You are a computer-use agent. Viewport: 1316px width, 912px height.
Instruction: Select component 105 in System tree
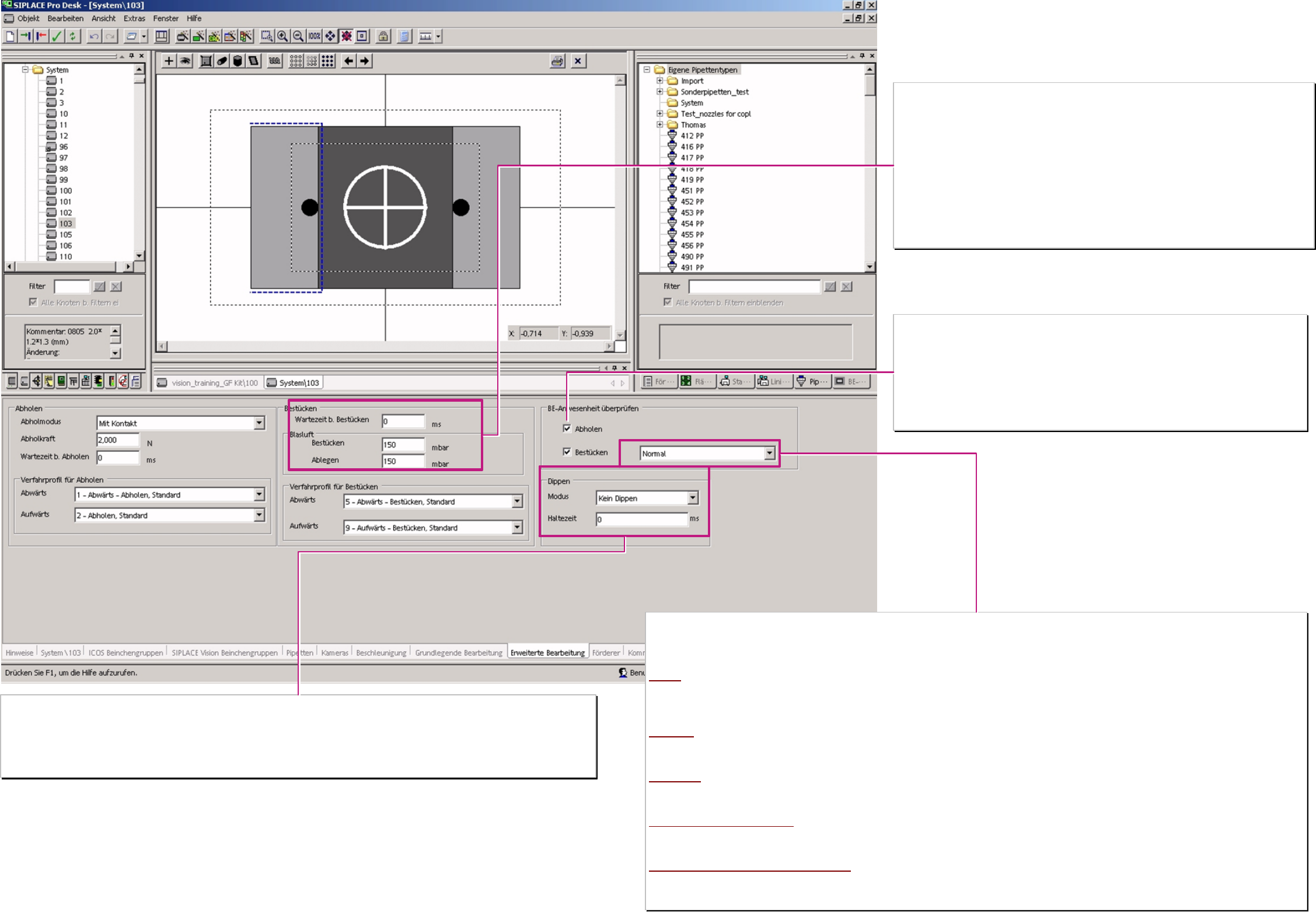(x=65, y=235)
